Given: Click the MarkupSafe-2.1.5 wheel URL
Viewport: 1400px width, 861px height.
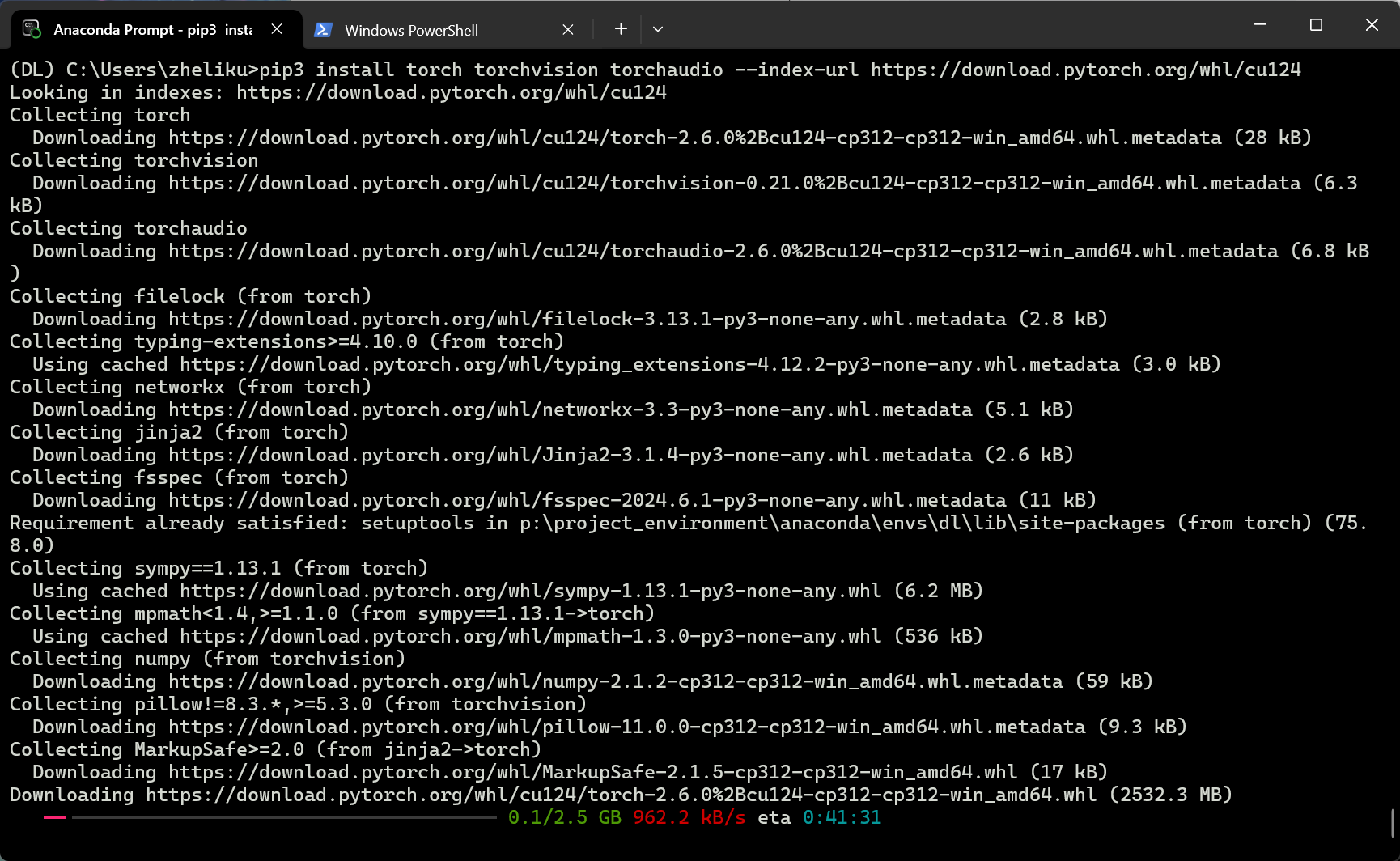Looking at the screenshot, I should 593,772.
